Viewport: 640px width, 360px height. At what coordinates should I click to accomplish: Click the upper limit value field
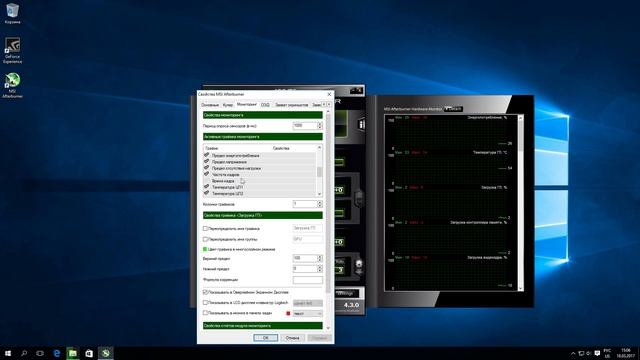pyautogui.click(x=305, y=258)
